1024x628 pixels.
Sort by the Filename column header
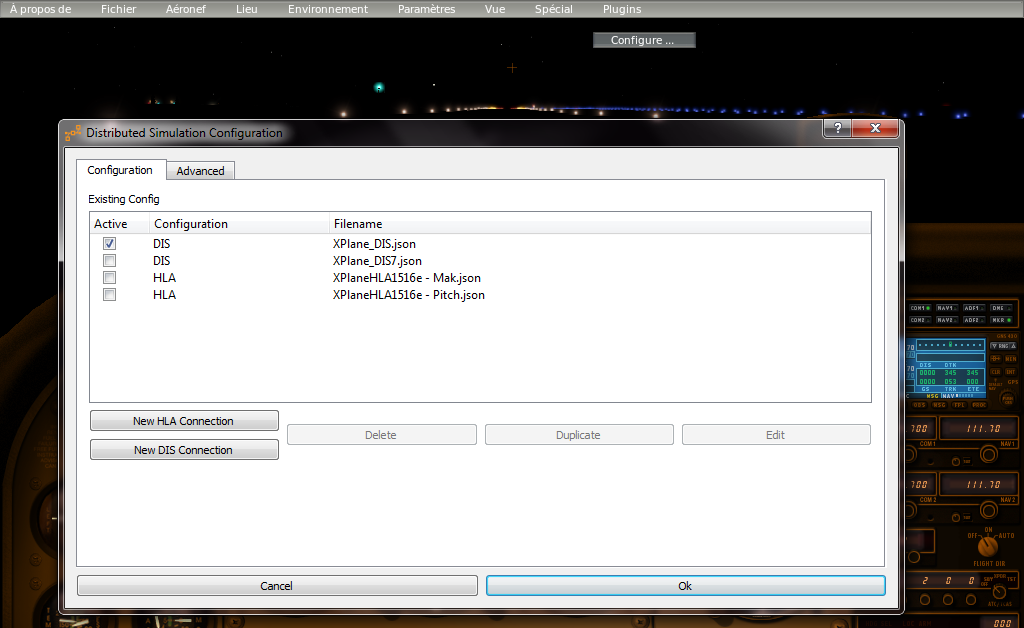(x=358, y=224)
